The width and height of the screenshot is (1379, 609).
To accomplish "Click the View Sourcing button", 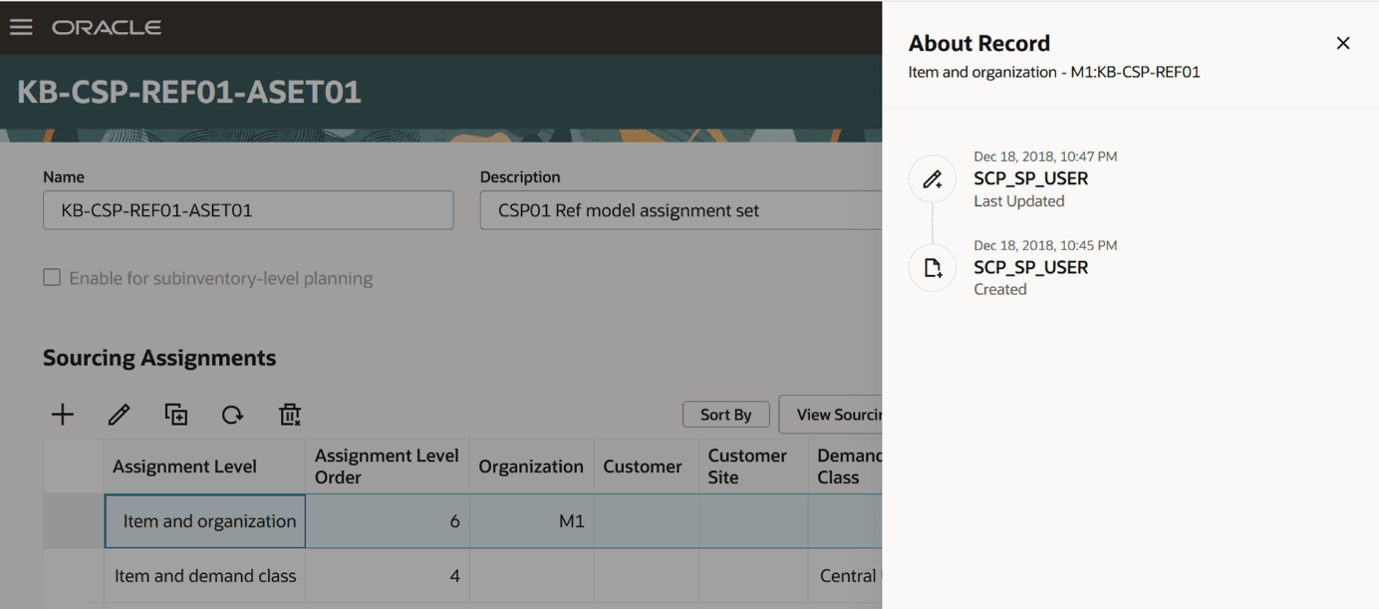I will click(x=830, y=414).
